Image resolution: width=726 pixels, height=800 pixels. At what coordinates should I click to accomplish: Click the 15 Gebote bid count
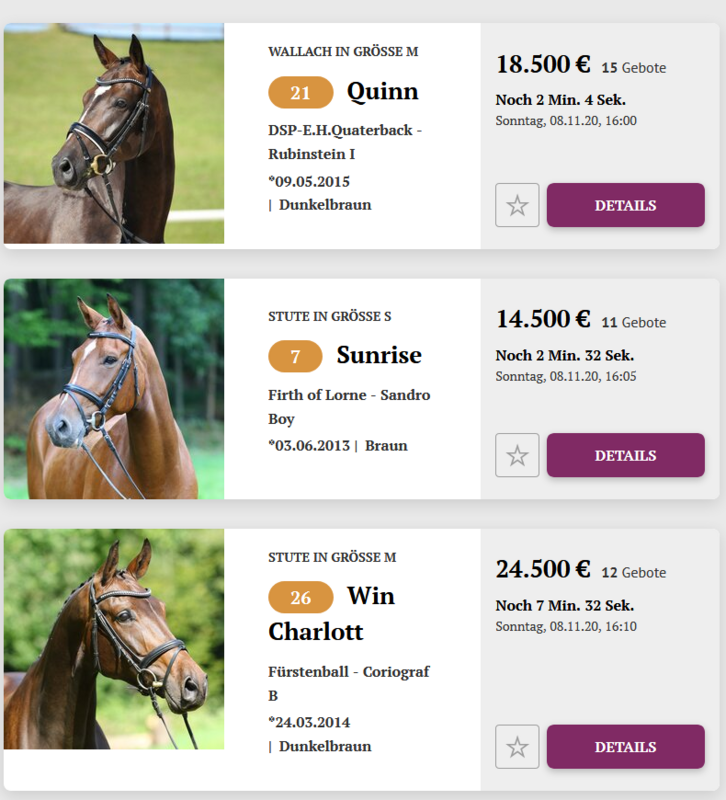click(x=633, y=68)
